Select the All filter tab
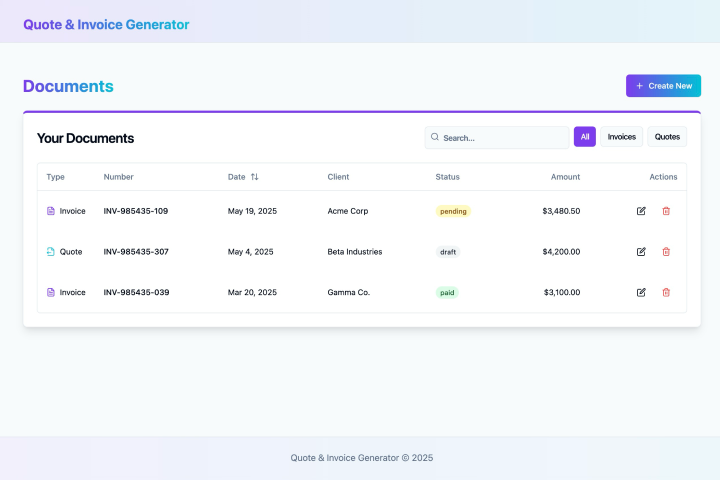This screenshot has height=480, width=720. [x=585, y=137]
